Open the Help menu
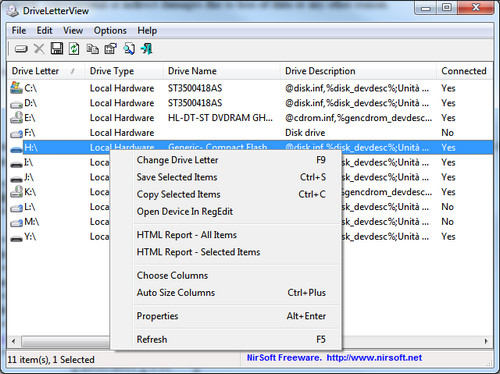Image resolution: width=500 pixels, height=374 pixels. tap(147, 31)
